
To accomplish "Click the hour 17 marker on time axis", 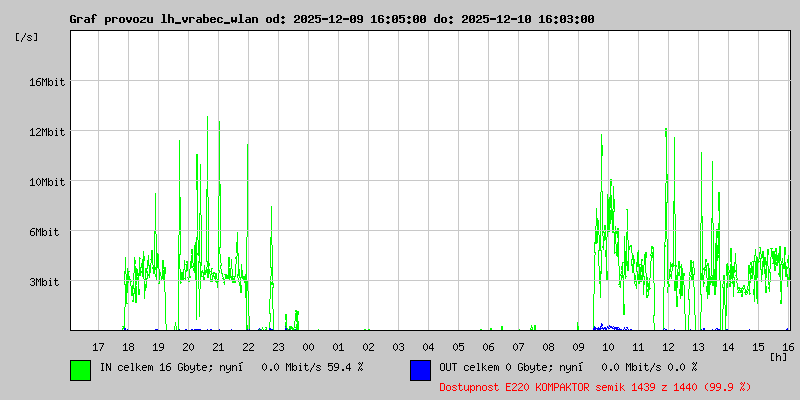I will pyautogui.click(x=98, y=347).
